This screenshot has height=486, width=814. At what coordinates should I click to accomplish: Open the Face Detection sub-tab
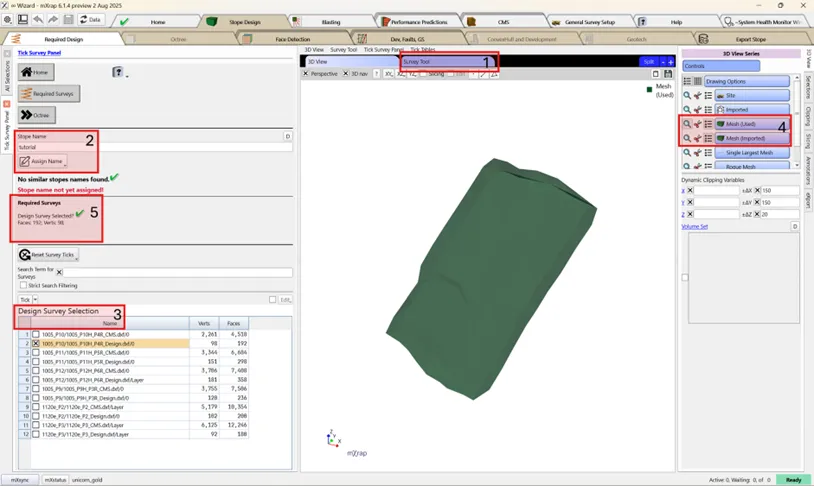292,39
